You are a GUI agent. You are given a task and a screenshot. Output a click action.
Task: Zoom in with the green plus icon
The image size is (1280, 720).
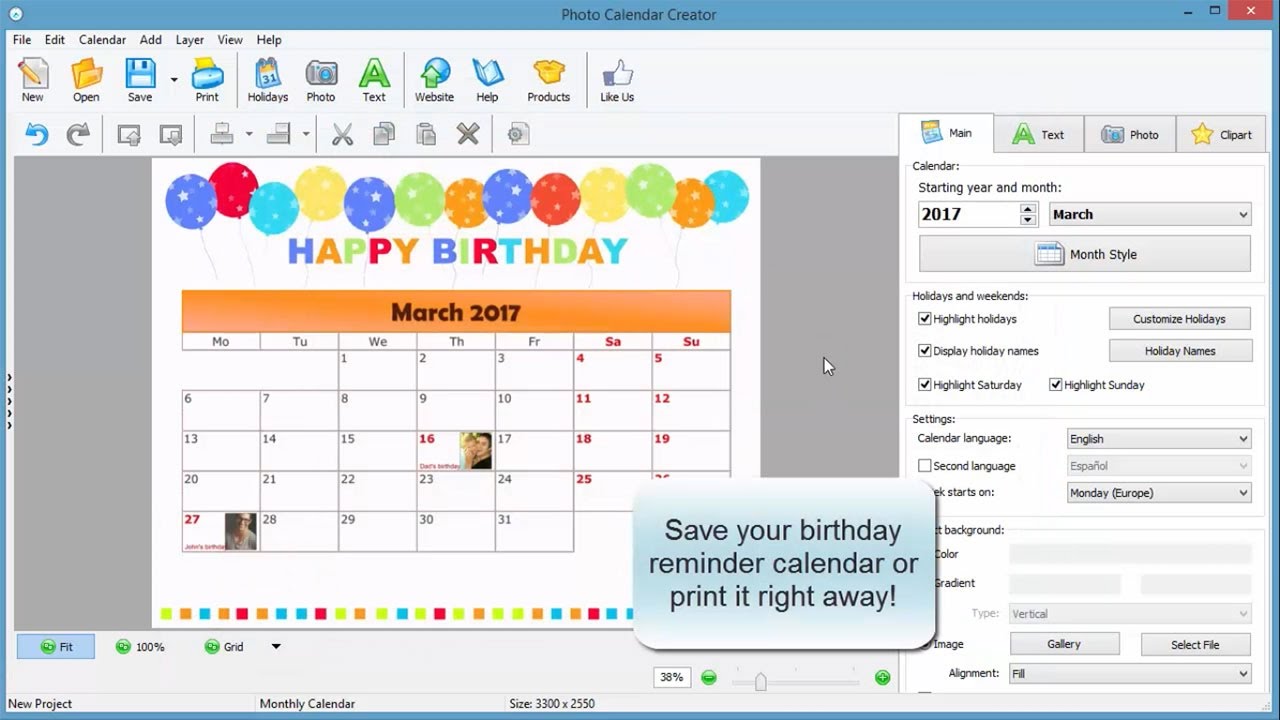[x=882, y=677]
